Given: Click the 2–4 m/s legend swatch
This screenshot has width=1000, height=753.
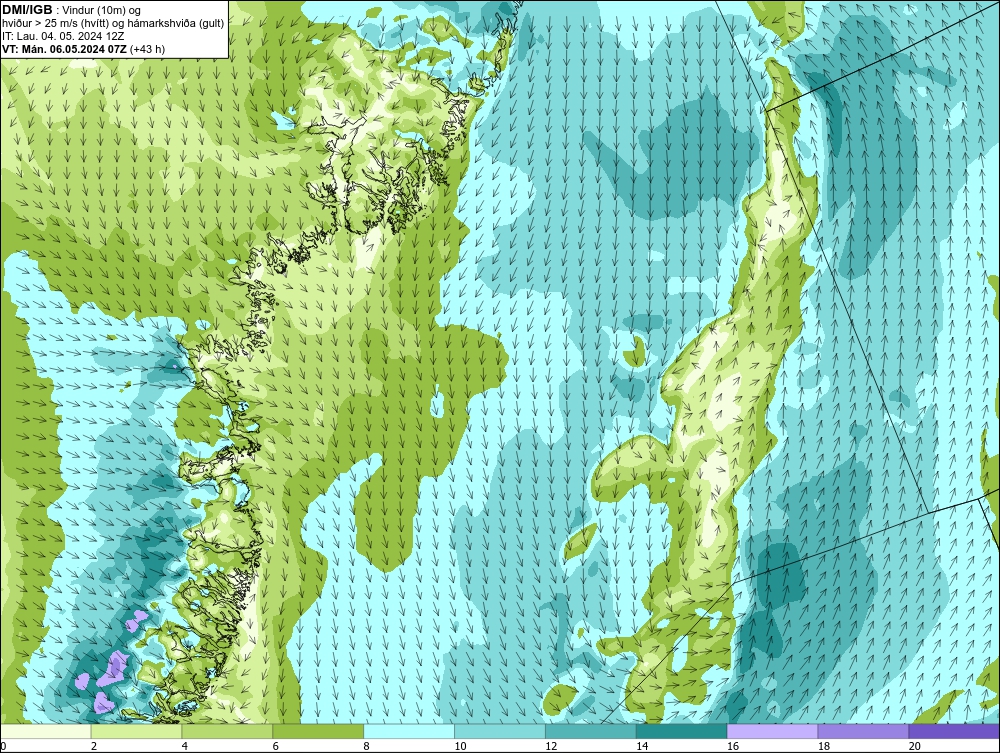Looking at the screenshot, I should coord(136,731).
